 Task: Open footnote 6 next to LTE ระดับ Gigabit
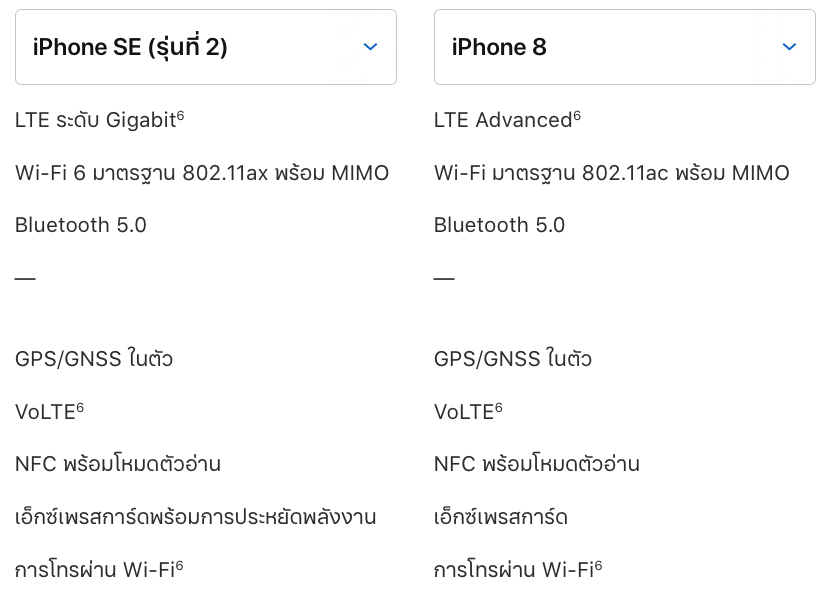tap(181, 116)
